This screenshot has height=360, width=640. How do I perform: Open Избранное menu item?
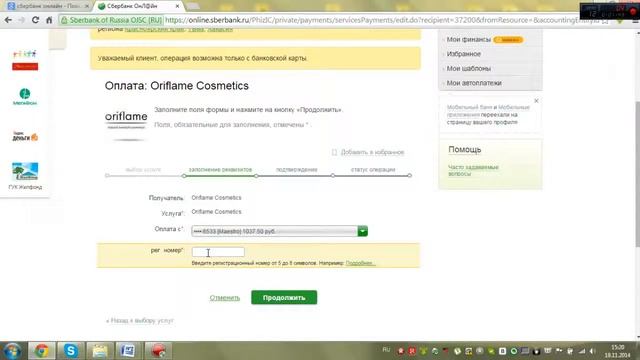click(464, 54)
